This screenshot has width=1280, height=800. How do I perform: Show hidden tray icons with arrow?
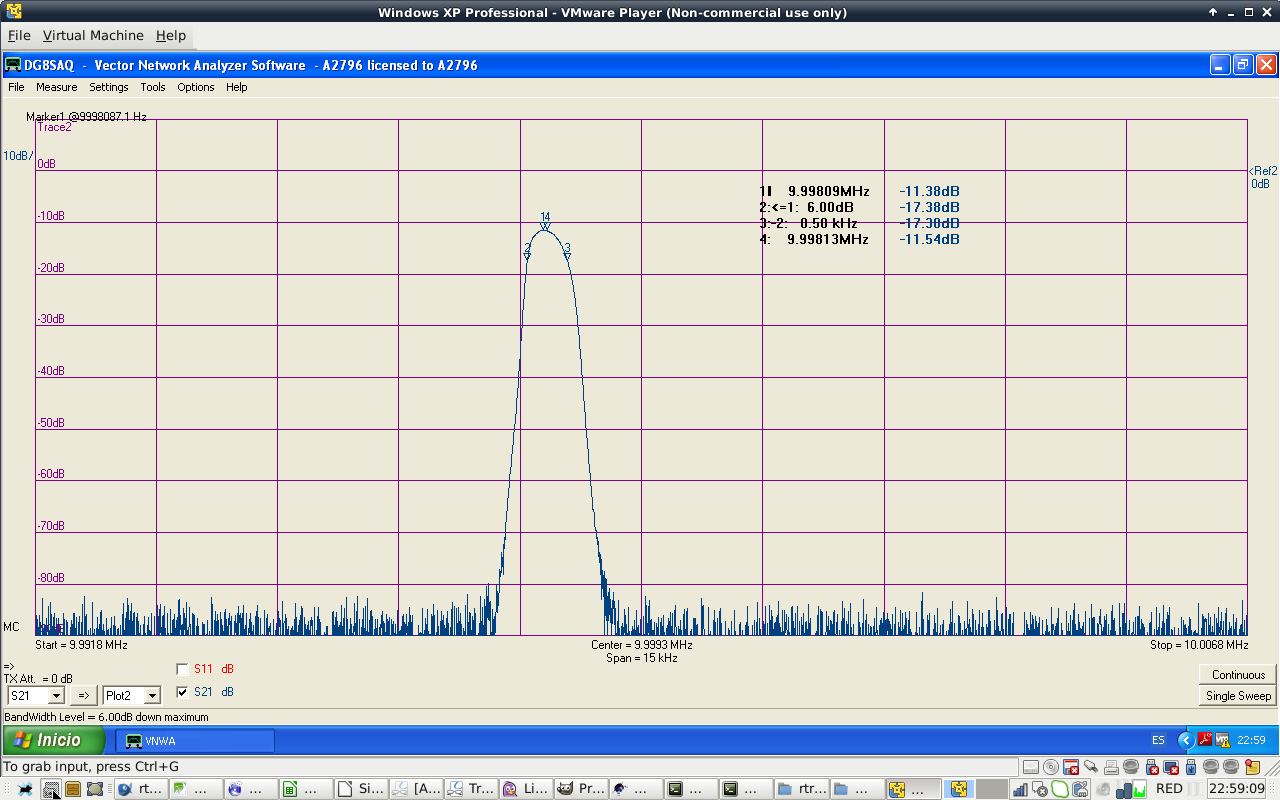[1186, 740]
